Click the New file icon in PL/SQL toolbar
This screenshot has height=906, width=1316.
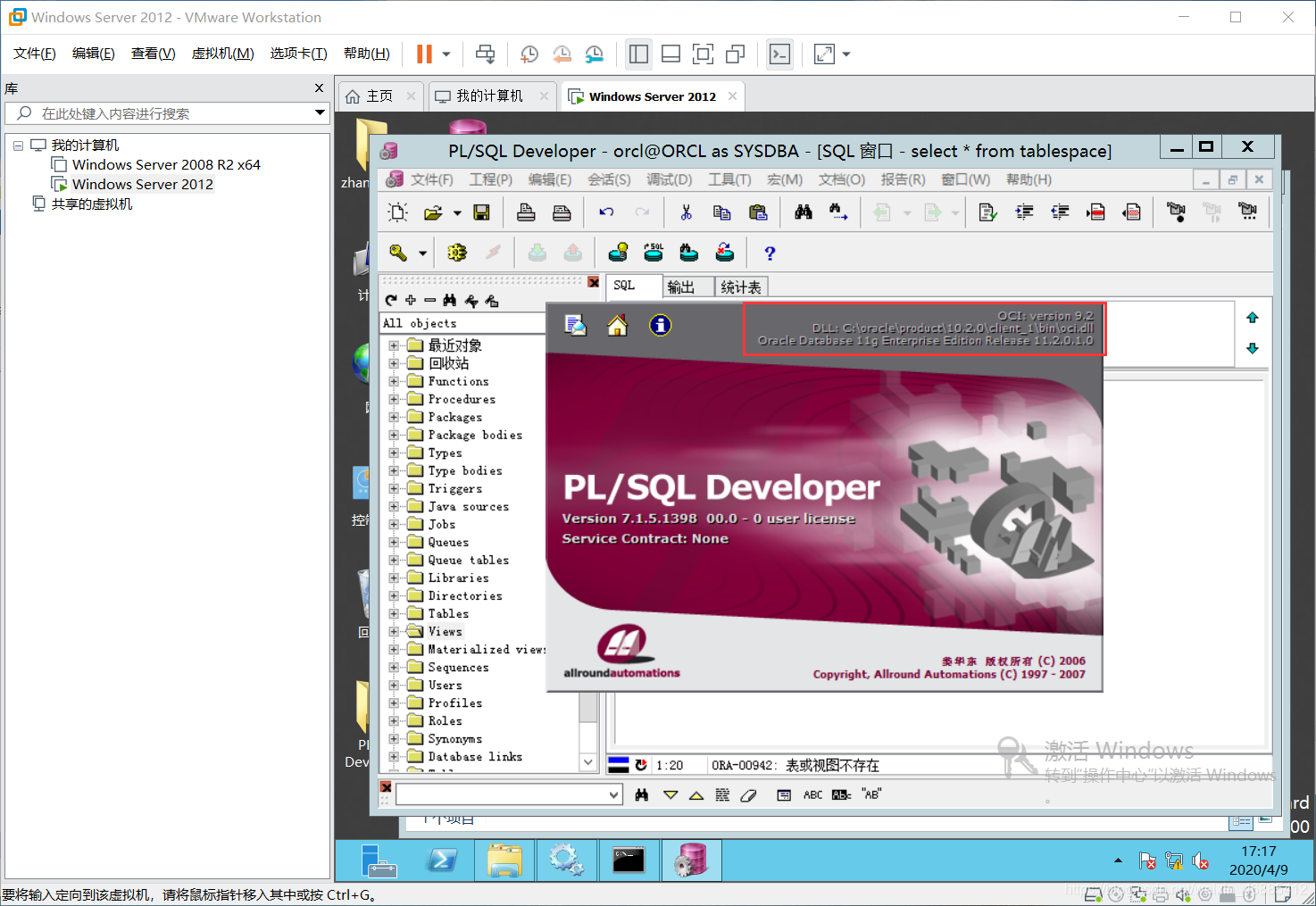click(x=398, y=212)
